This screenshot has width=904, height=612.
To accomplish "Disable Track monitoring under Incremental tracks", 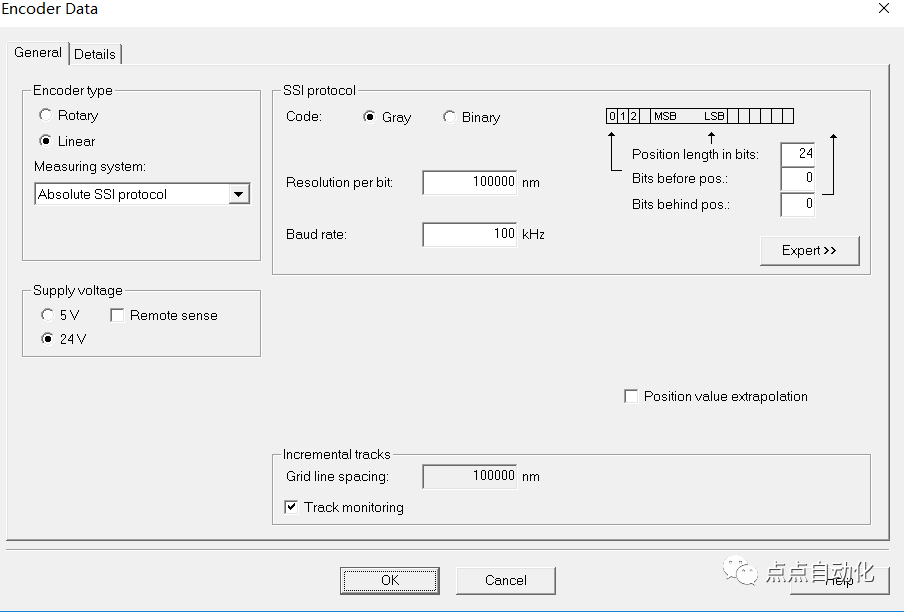I will tap(290, 507).
